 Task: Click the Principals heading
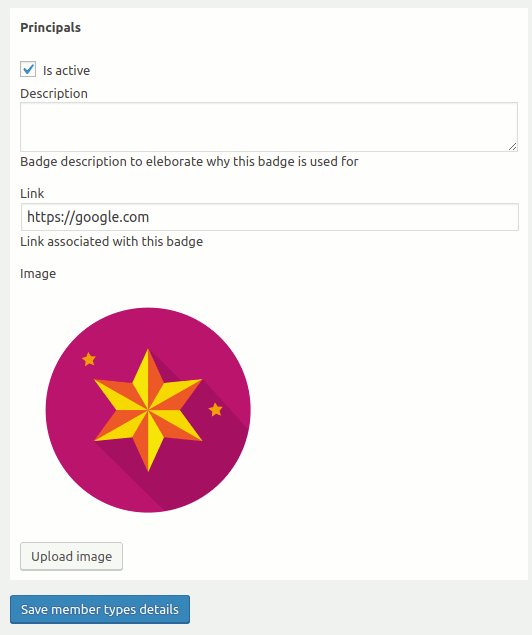[51, 28]
